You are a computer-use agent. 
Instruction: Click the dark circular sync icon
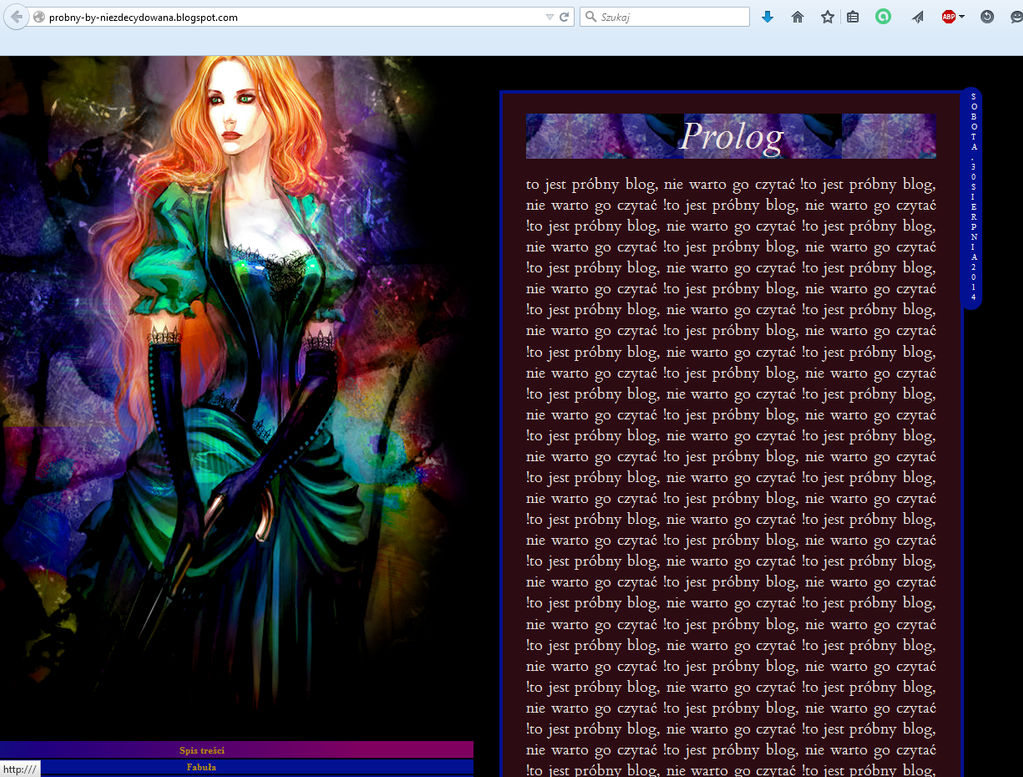point(987,17)
